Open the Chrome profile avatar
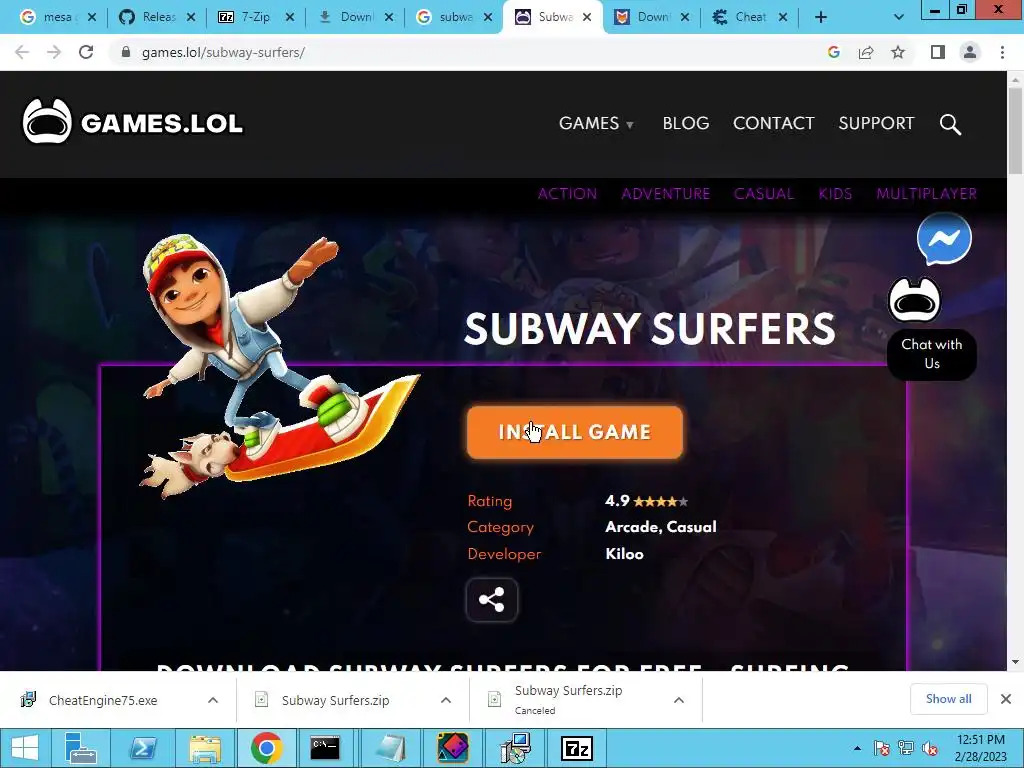This screenshot has width=1024, height=768. pyautogui.click(x=970, y=52)
